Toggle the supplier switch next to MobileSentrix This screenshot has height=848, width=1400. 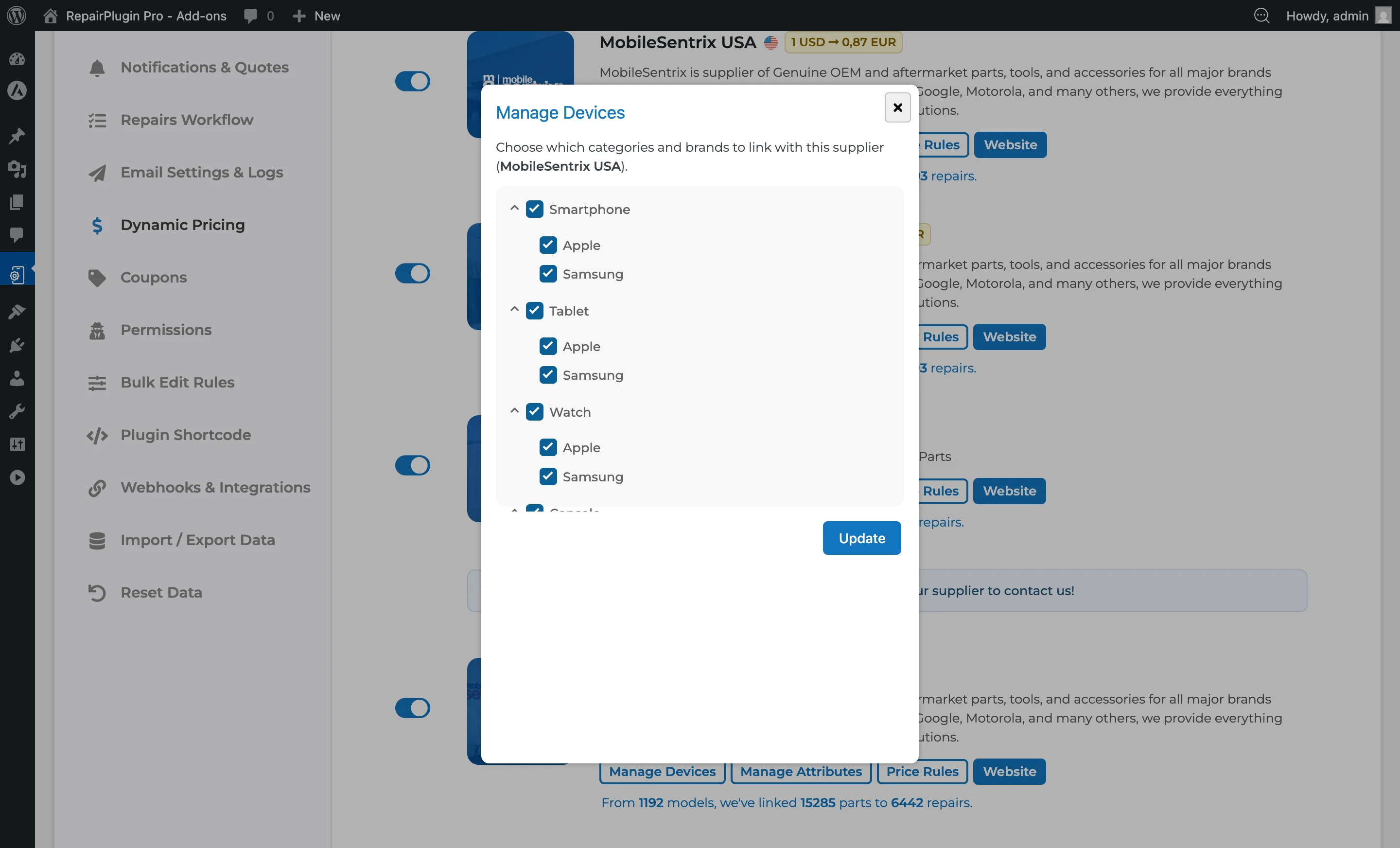413,81
